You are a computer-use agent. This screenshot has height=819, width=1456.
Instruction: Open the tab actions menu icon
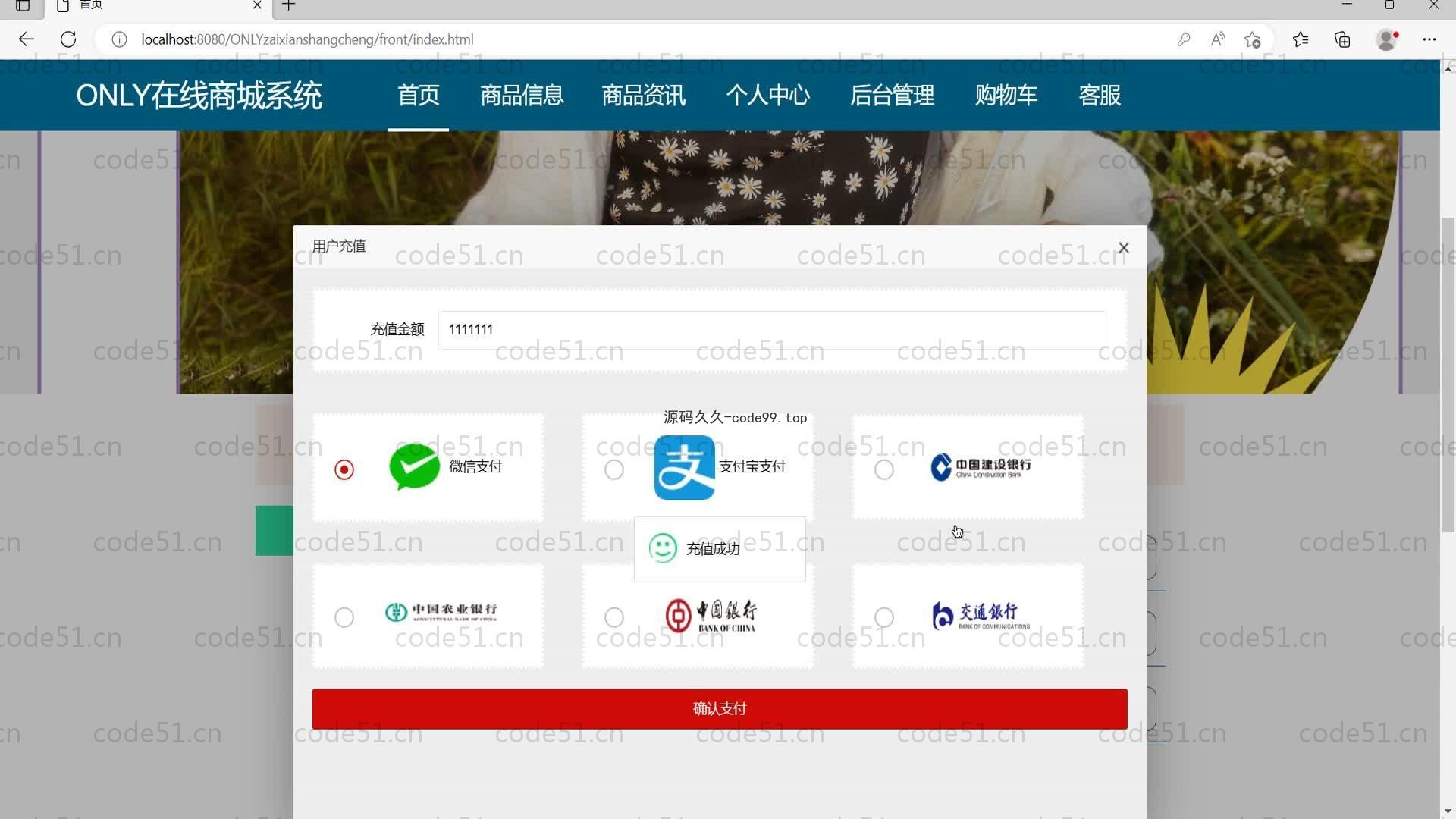[x=23, y=5]
